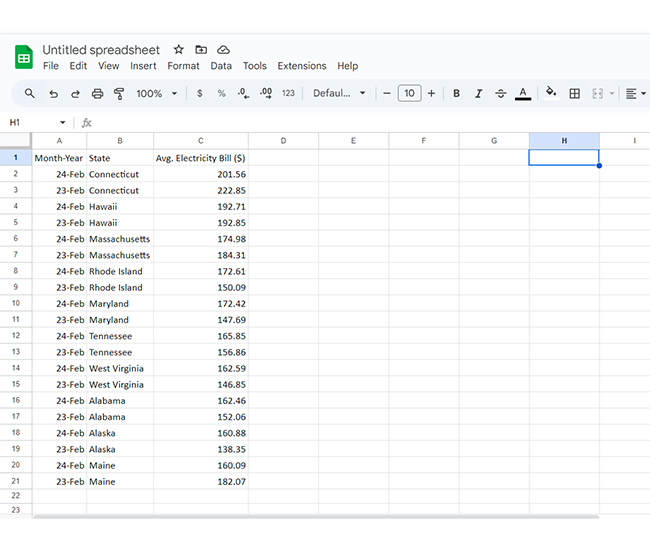Format as percent

click(x=222, y=94)
